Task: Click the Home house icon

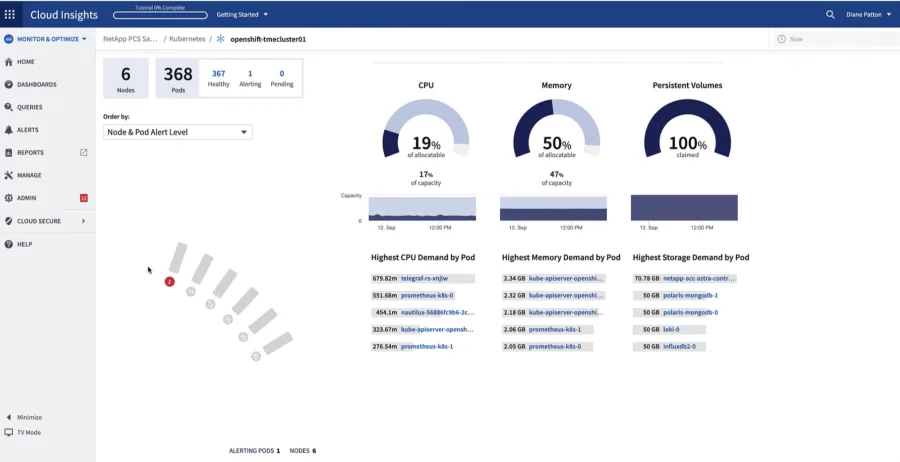Action: (9, 62)
